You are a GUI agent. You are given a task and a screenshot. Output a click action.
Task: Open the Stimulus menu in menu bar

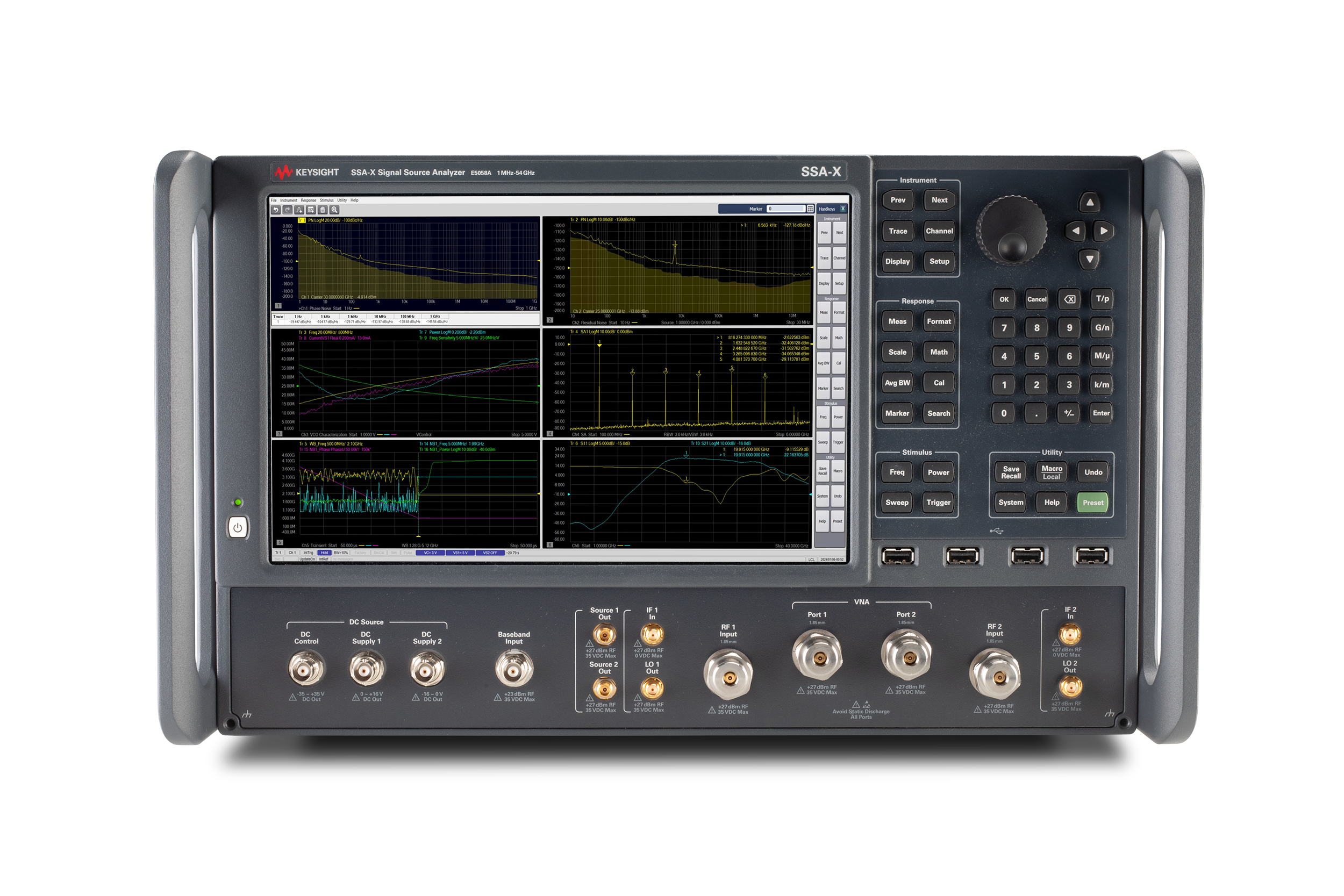[x=326, y=200]
